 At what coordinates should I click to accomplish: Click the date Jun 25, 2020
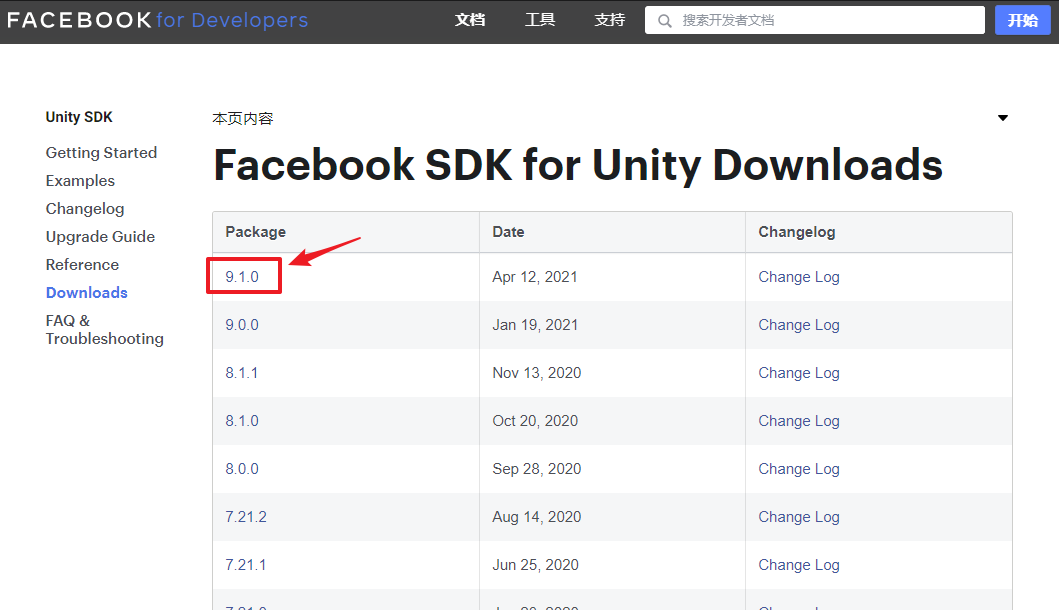(x=536, y=565)
